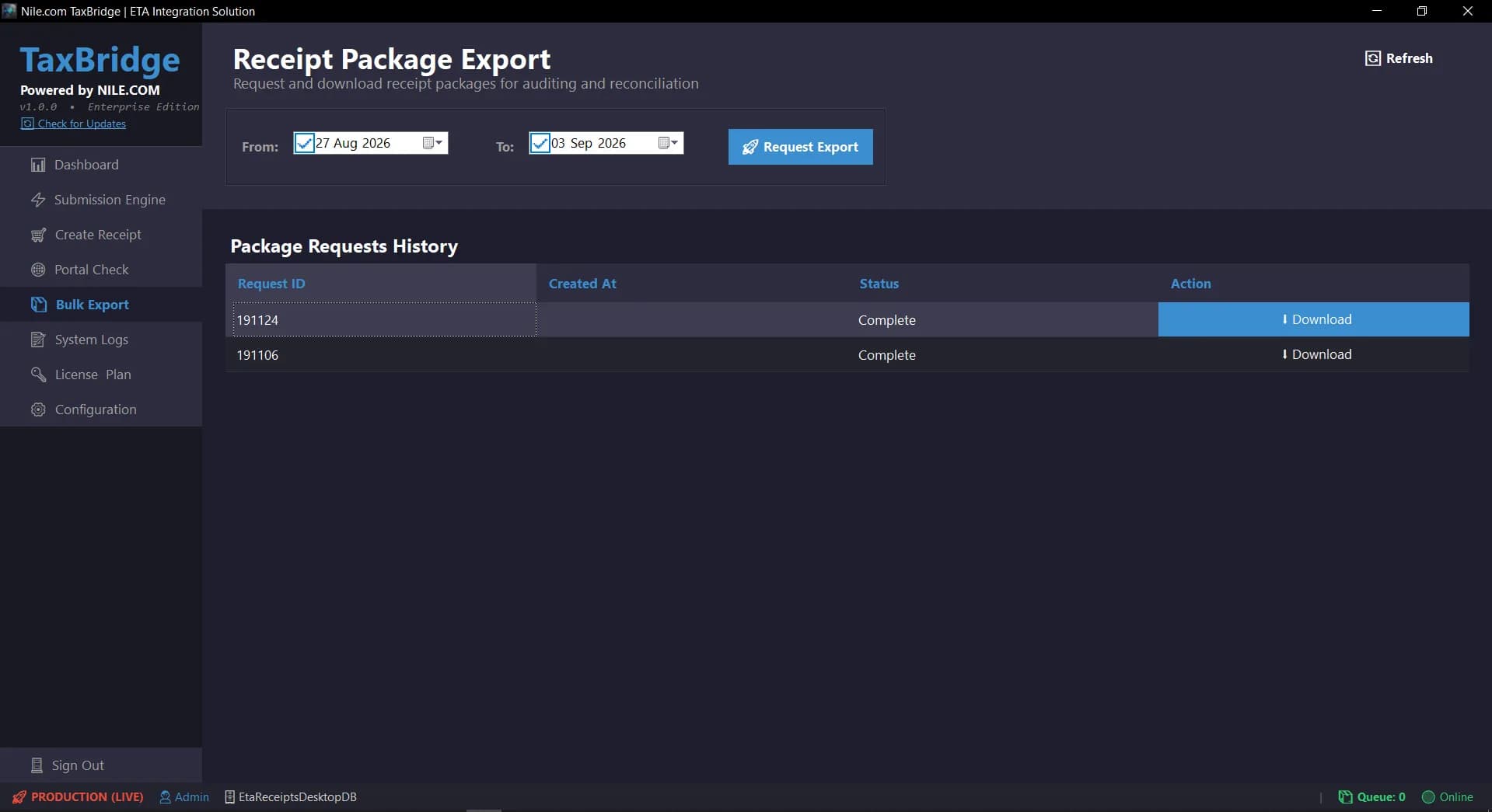This screenshot has height=812, width=1492.
Task: Click the update icon beside Check for Updates
Action: (27, 124)
